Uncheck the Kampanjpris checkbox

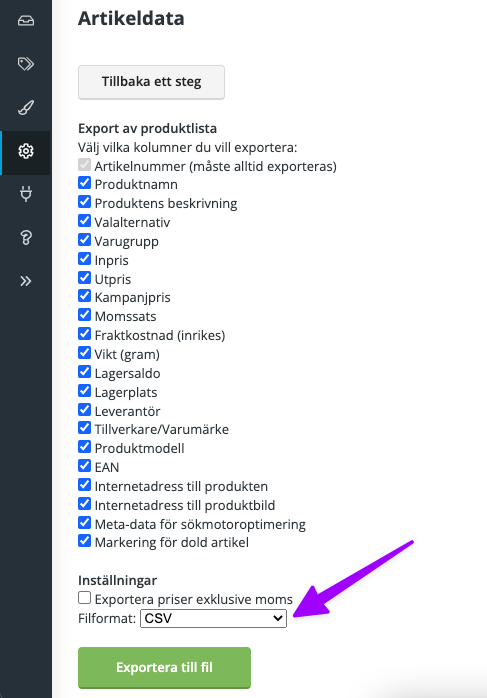[x=84, y=296]
